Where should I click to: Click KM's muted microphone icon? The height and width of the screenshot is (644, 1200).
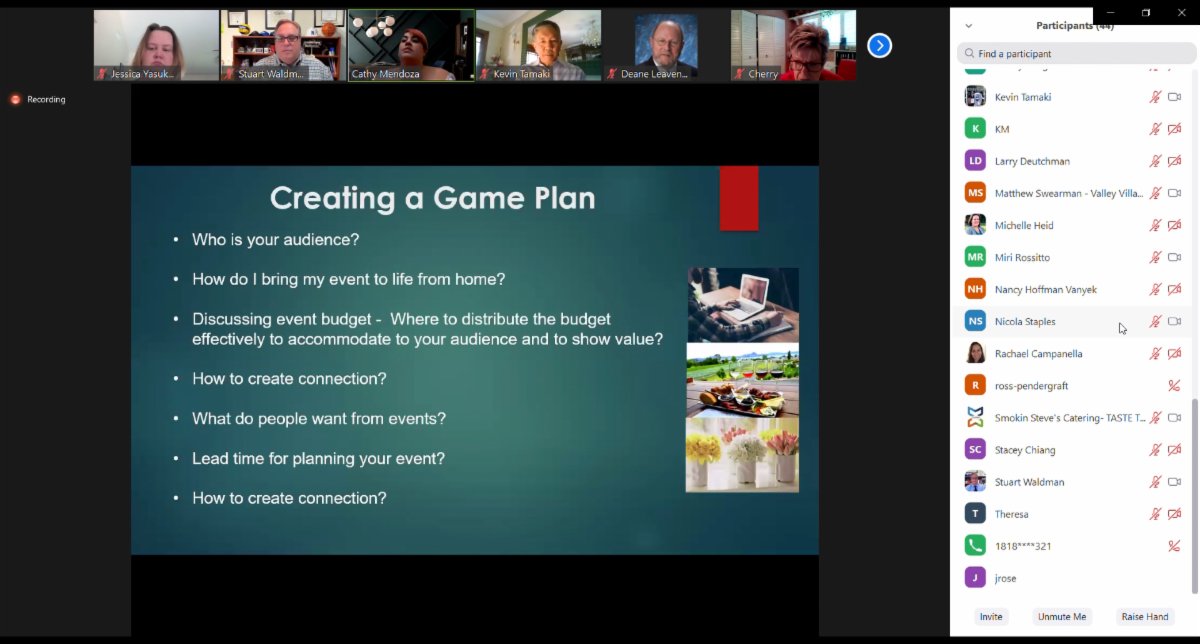pyautogui.click(x=1155, y=129)
